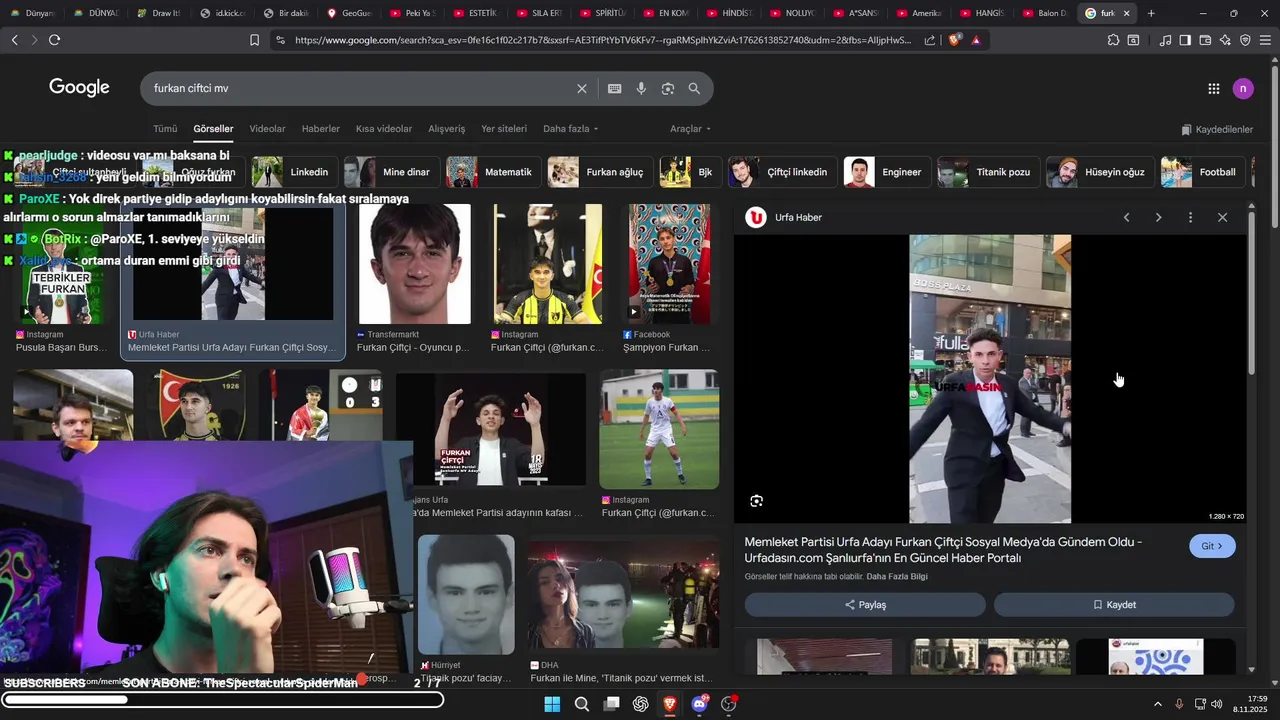Search by image with the Lens icon
The width and height of the screenshot is (1280, 720).
[668, 88]
